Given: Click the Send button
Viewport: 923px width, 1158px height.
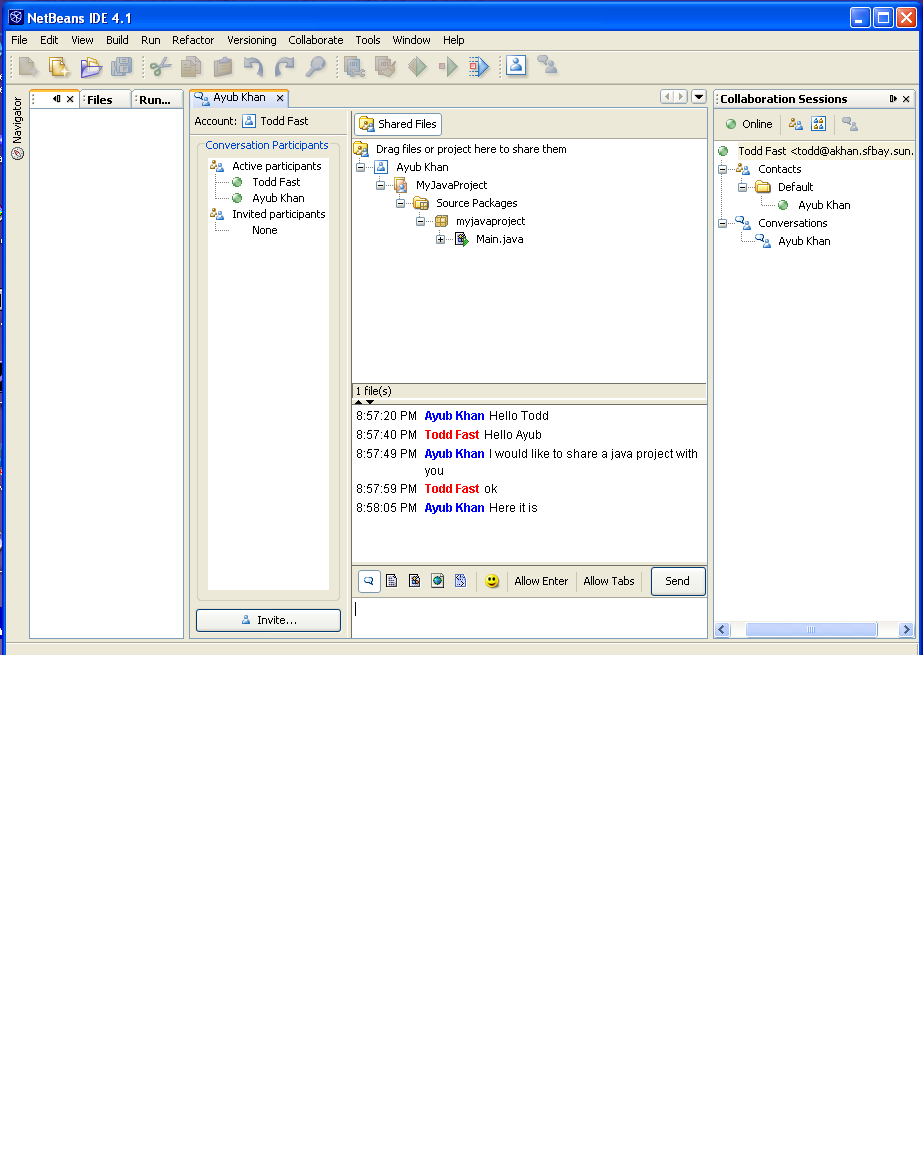Looking at the screenshot, I should click(677, 581).
